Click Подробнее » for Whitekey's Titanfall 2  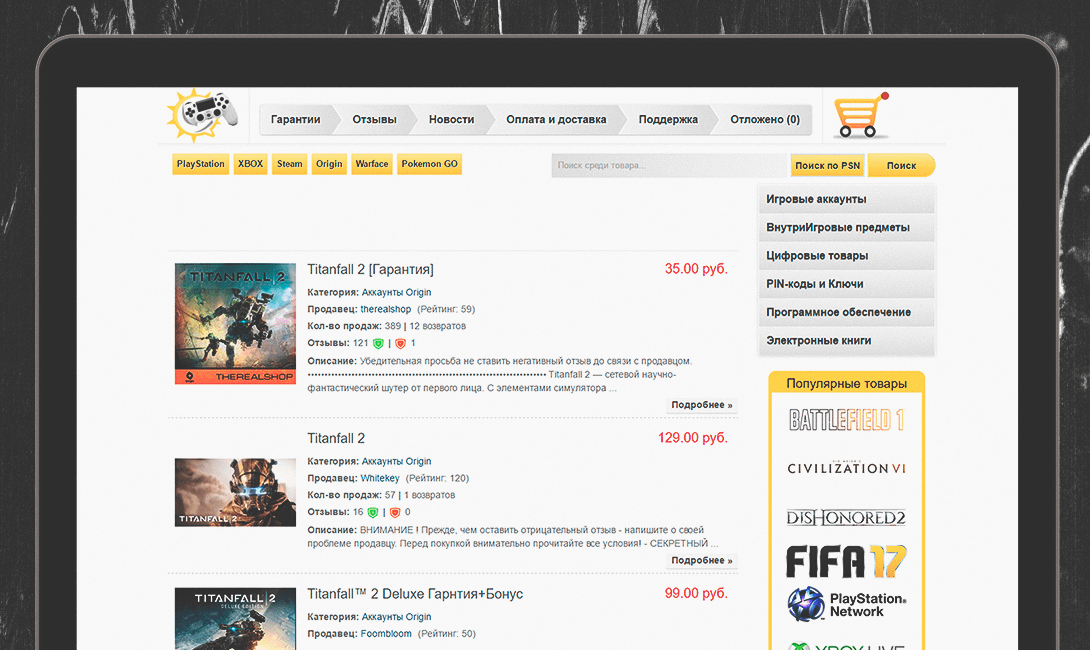click(701, 560)
